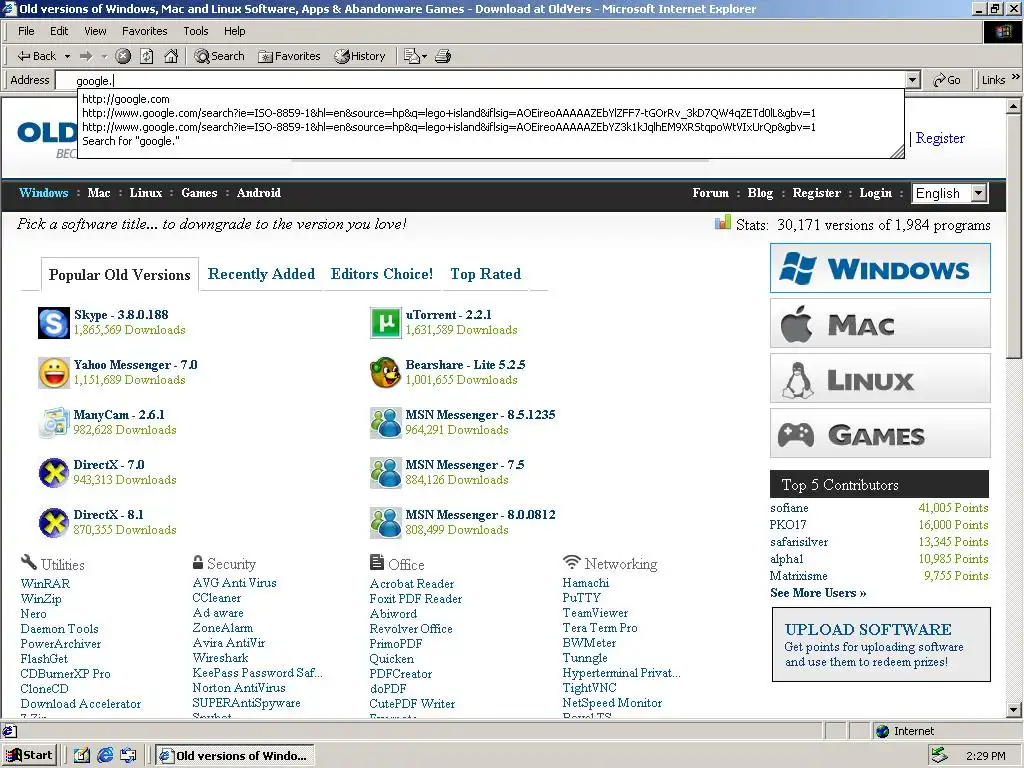Click the MSN Messenger 8.5.1235 icon
The height and width of the screenshot is (768, 1024).
(x=386, y=423)
